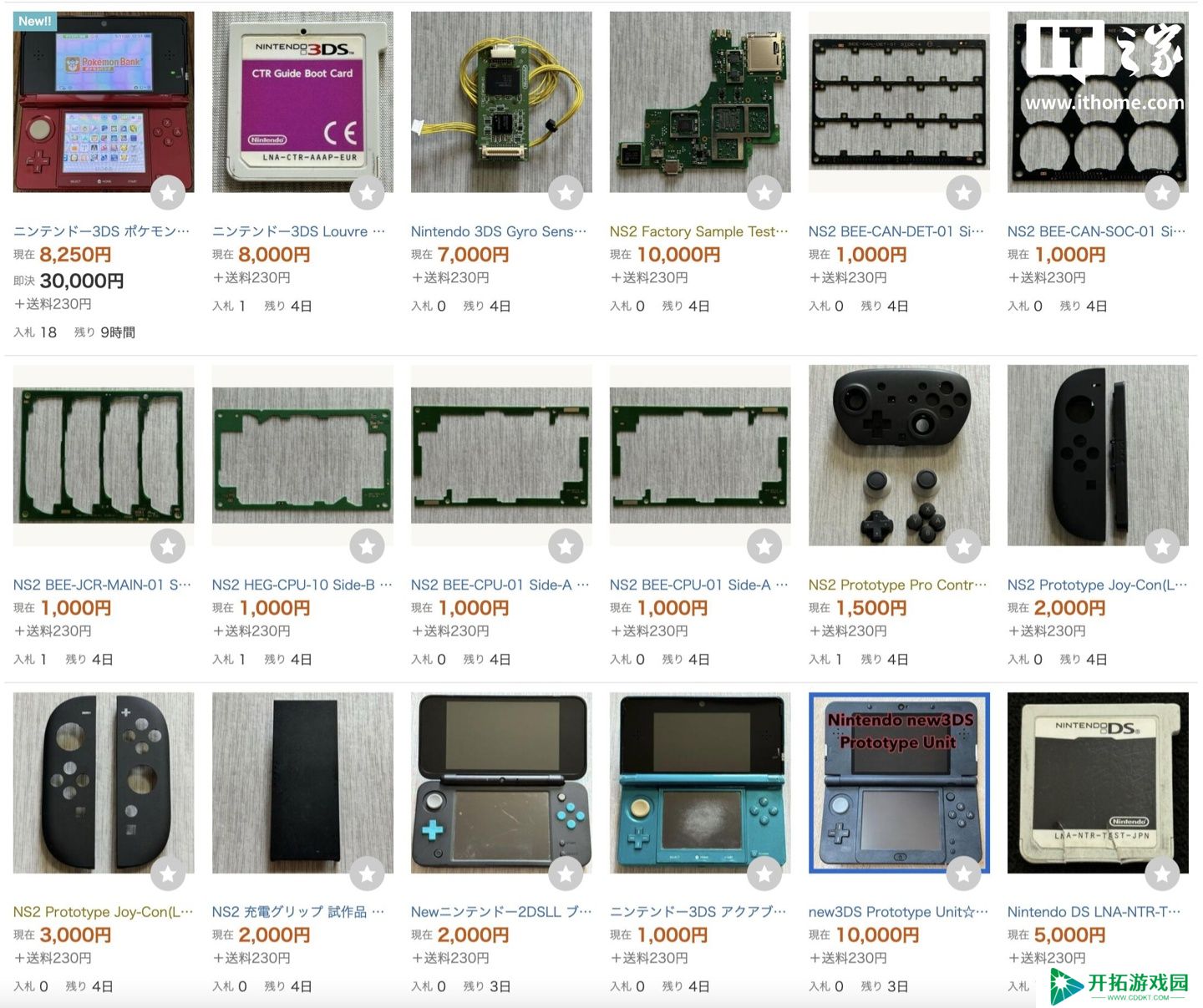Favorite the CTR Guide Boot Card listing
This screenshot has height=1008, width=1203.
pyautogui.click(x=367, y=193)
